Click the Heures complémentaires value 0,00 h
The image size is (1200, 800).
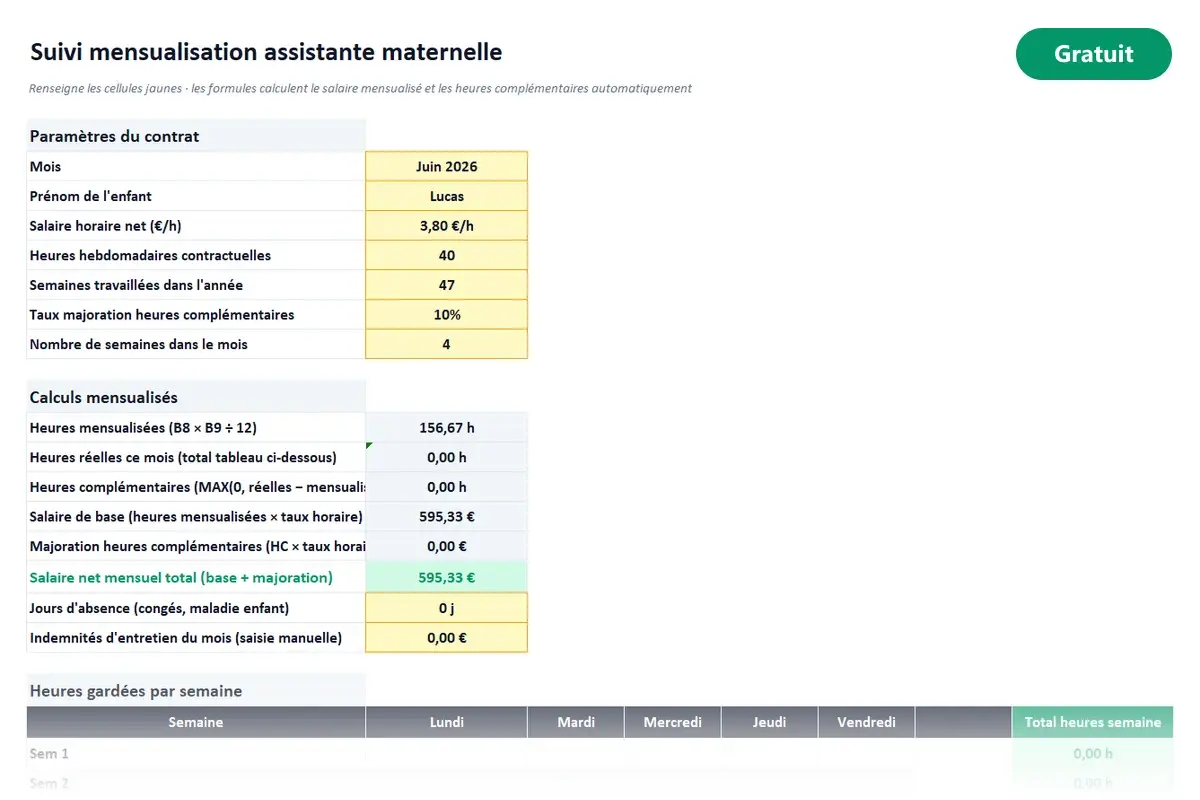click(x=446, y=487)
